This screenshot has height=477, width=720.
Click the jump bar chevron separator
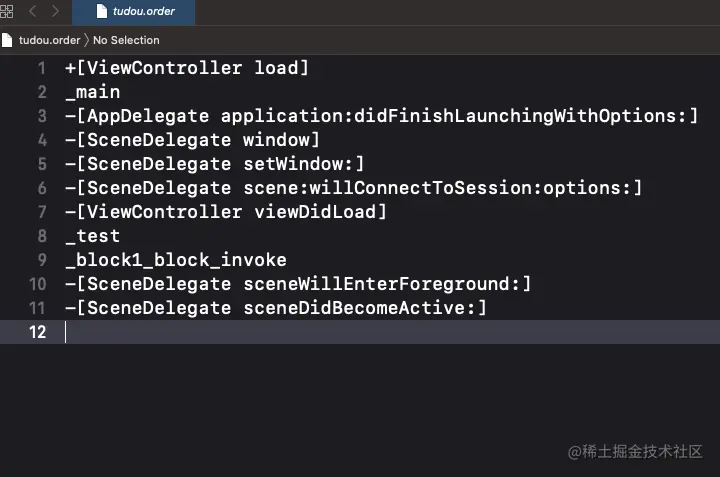pos(86,40)
